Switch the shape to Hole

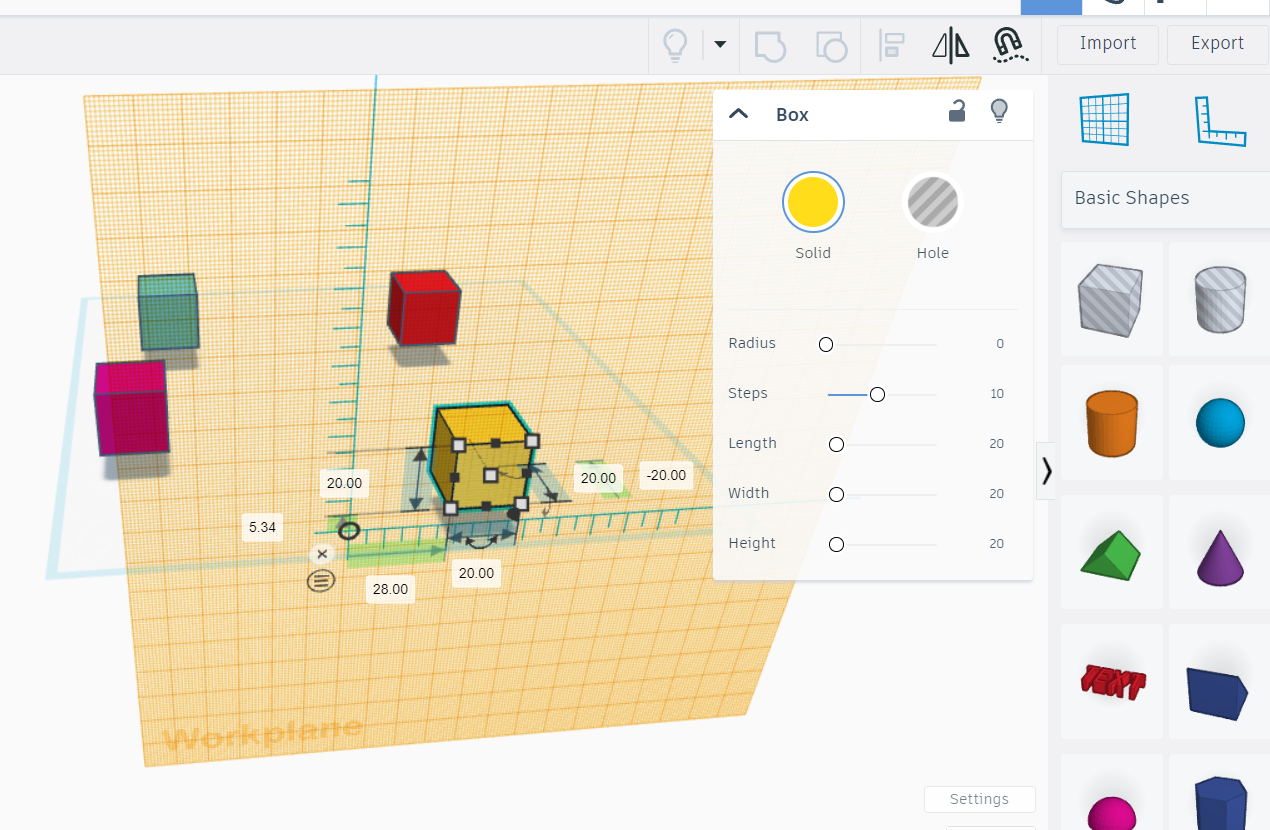tap(933, 202)
